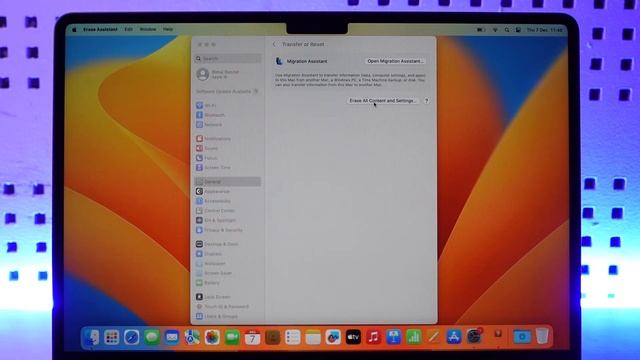Image resolution: width=640 pixels, height=360 pixels.
Task: Open Launchpad from the Dock
Action: click(111, 338)
